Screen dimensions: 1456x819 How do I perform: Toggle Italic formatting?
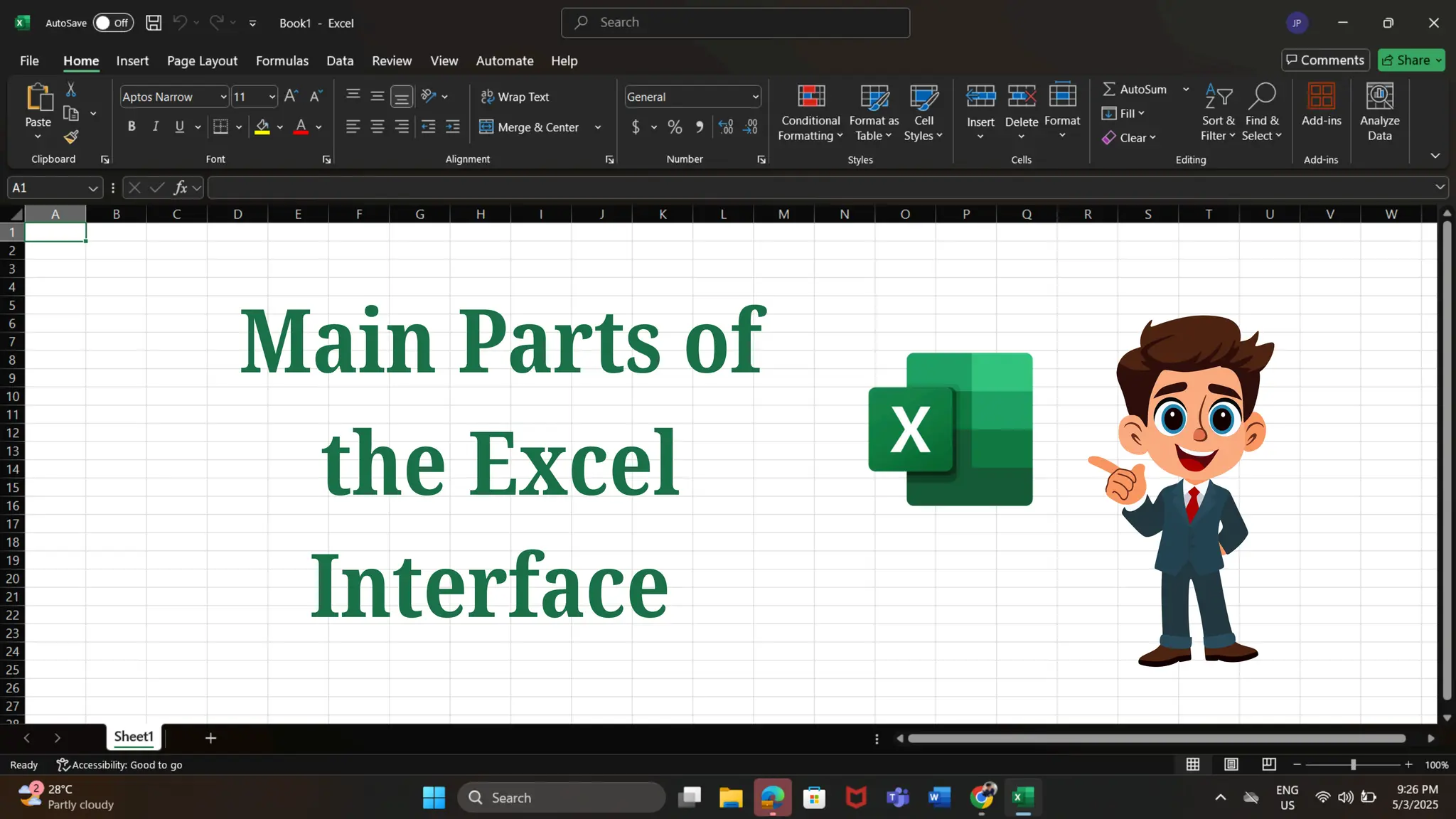click(156, 127)
